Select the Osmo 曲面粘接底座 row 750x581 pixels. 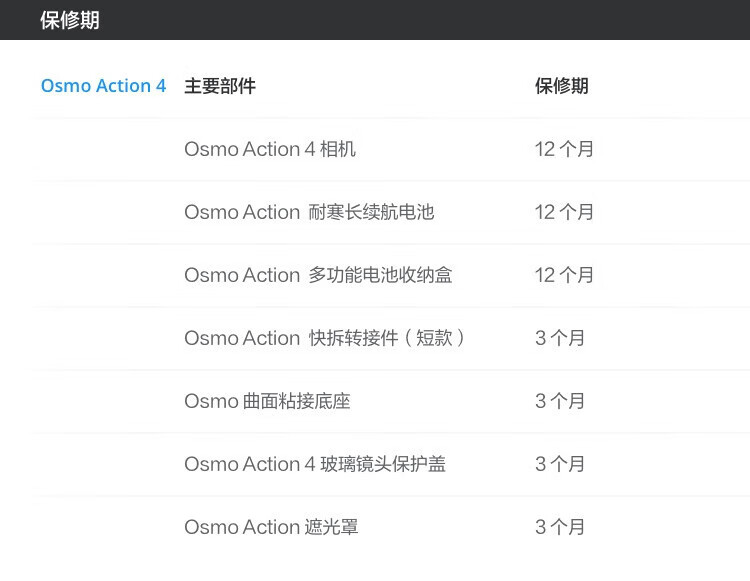click(267, 401)
